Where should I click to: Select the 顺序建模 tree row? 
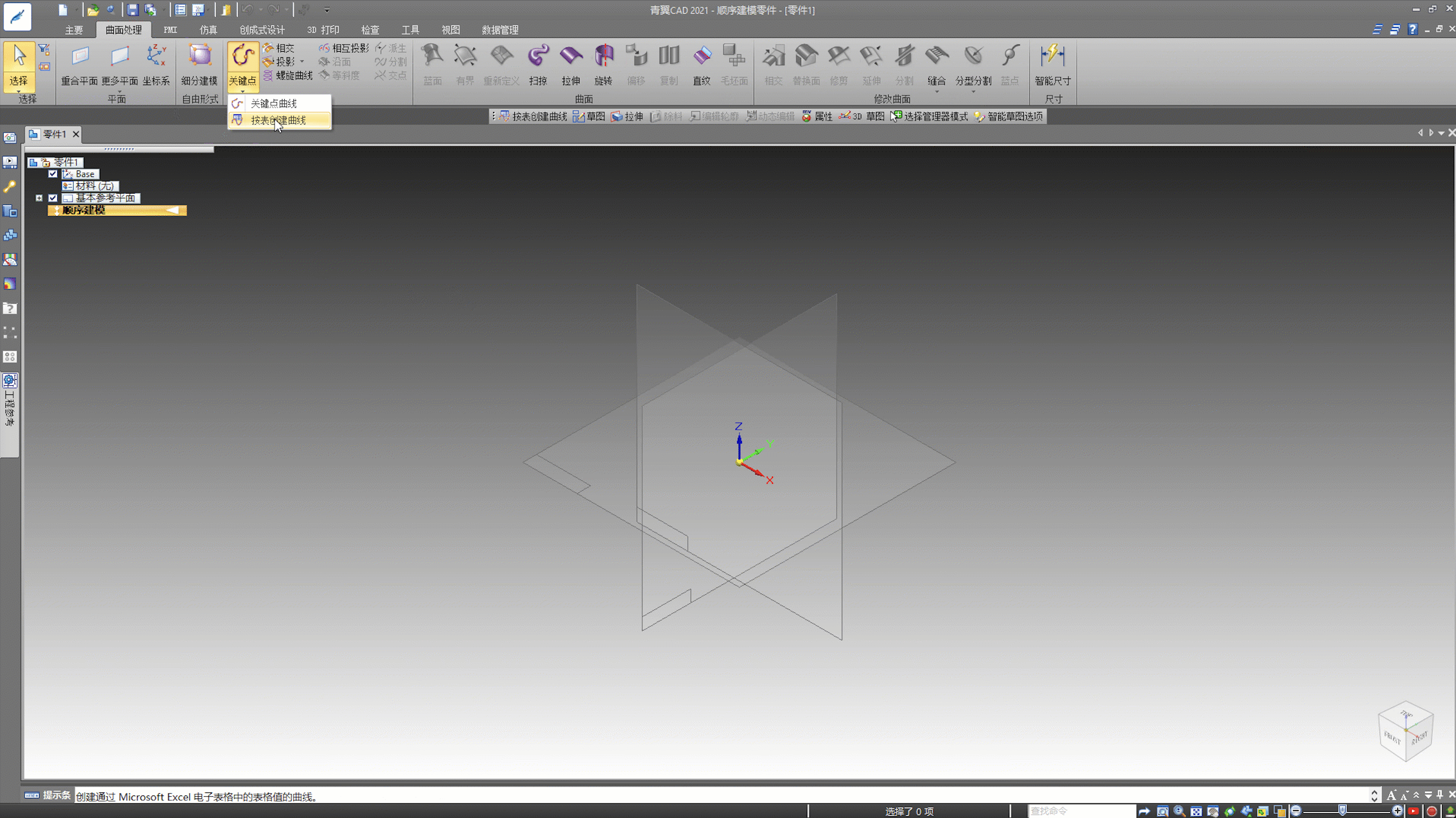click(117, 211)
